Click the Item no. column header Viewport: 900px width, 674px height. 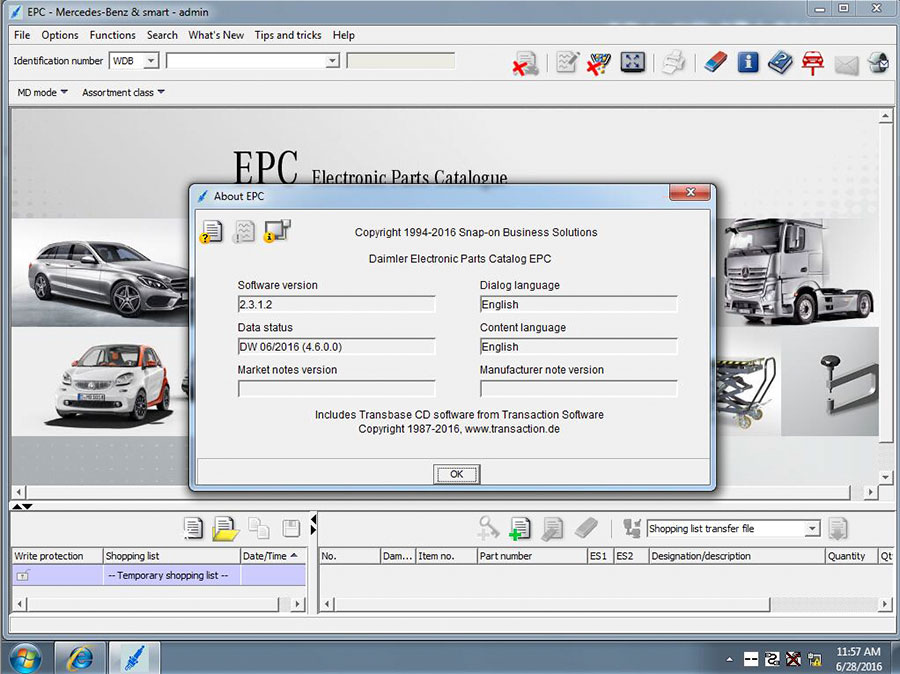click(x=446, y=556)
